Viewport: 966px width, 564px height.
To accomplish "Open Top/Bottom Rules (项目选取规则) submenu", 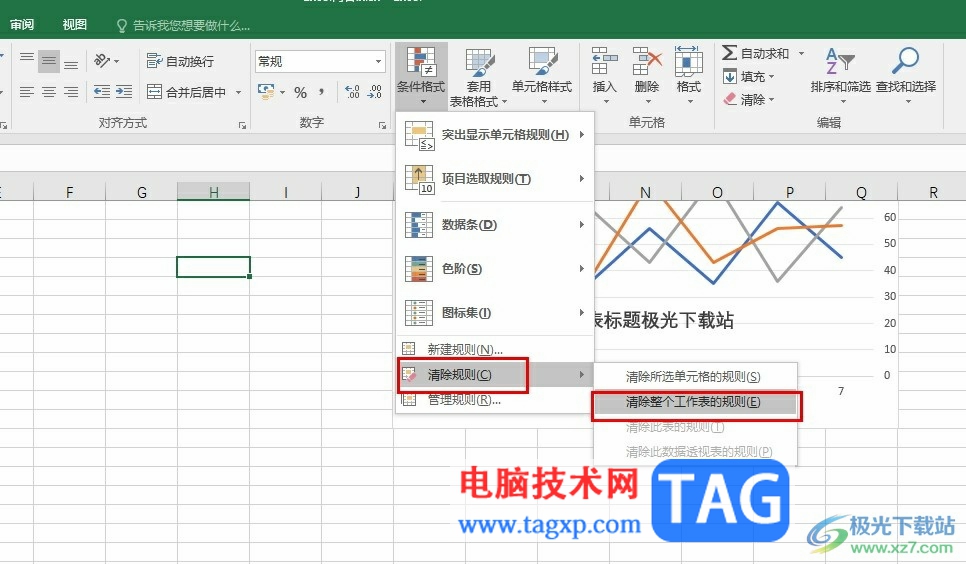I will click(495, 179).
